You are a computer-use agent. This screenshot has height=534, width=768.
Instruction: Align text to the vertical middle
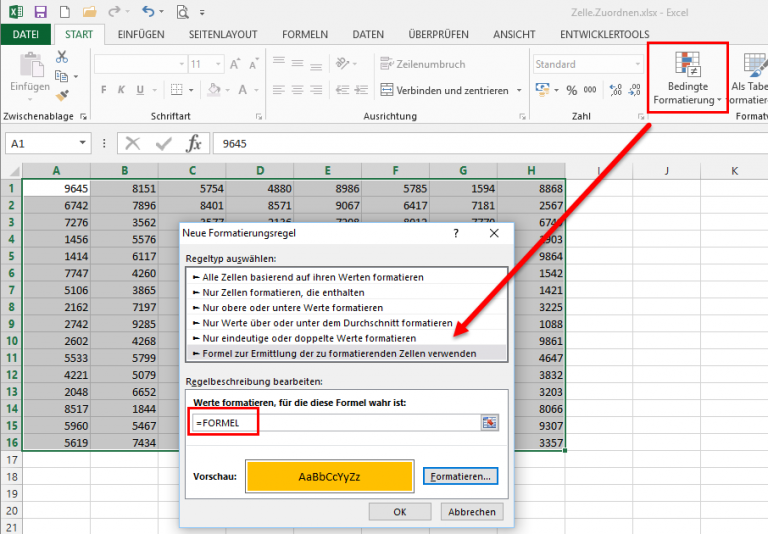pyautogui.click(x=297, y=64)
